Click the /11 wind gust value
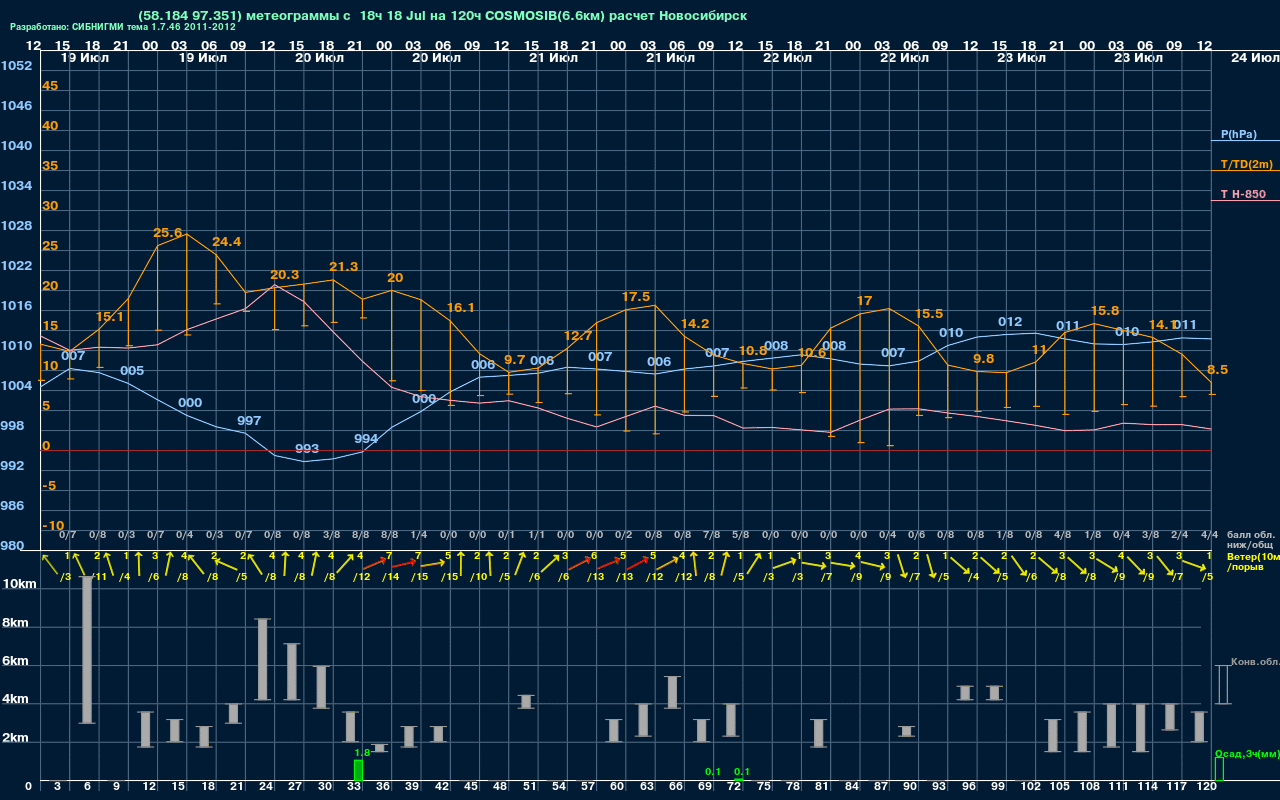Viewport: 1280px width, 800px height. pos(98,576)
